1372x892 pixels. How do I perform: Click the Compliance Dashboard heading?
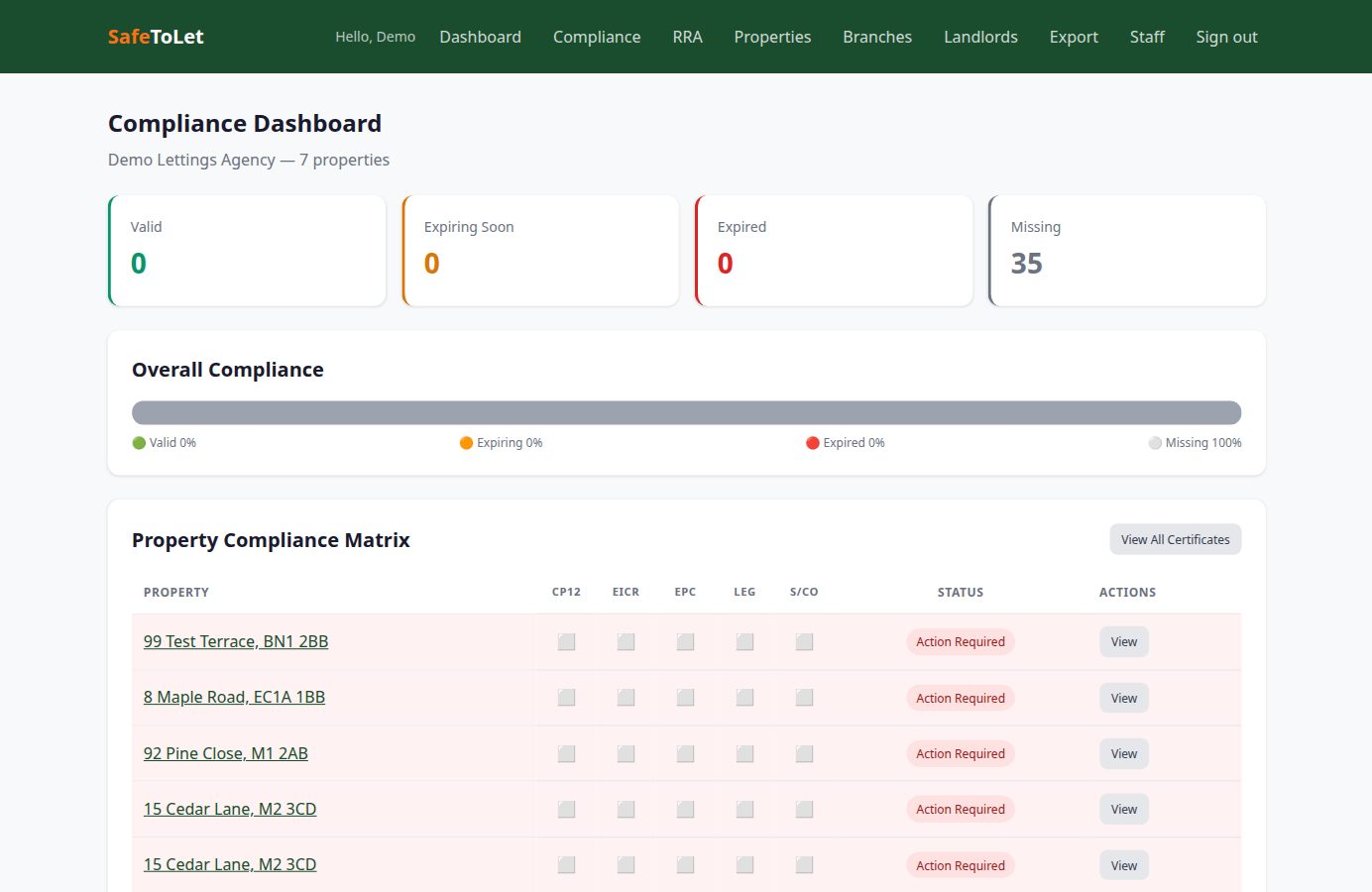[x=245, y=124]
